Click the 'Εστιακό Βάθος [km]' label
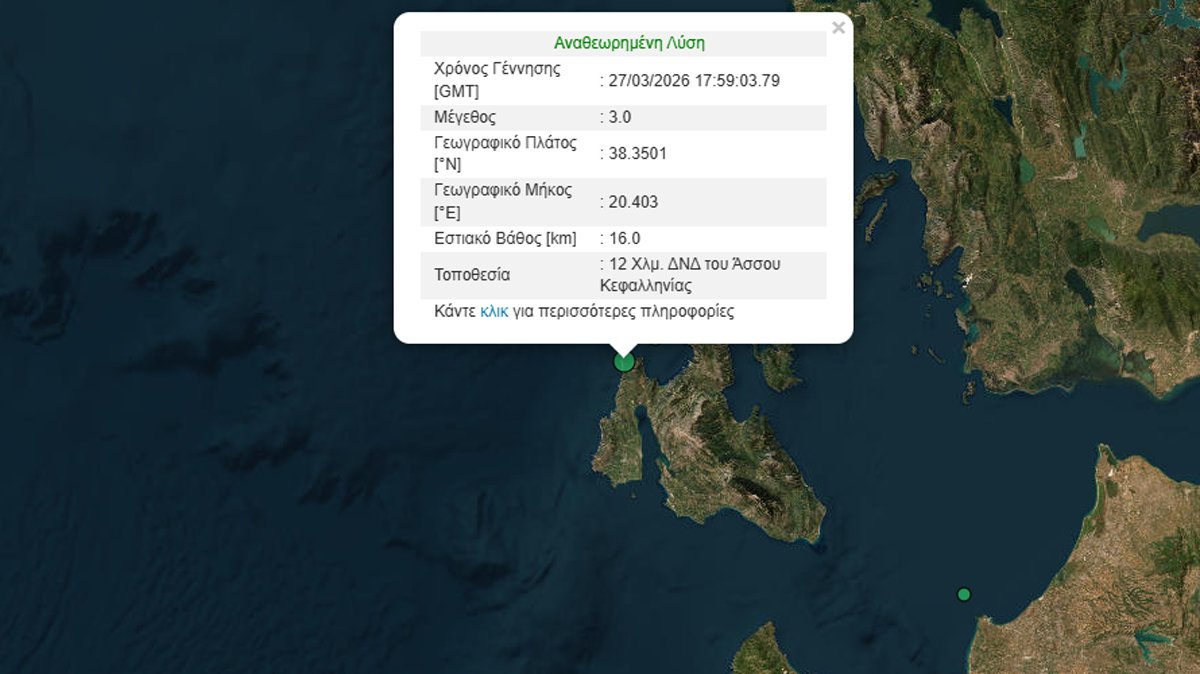The height and width of the screenshot is (674, 1200). click(505, 238)
